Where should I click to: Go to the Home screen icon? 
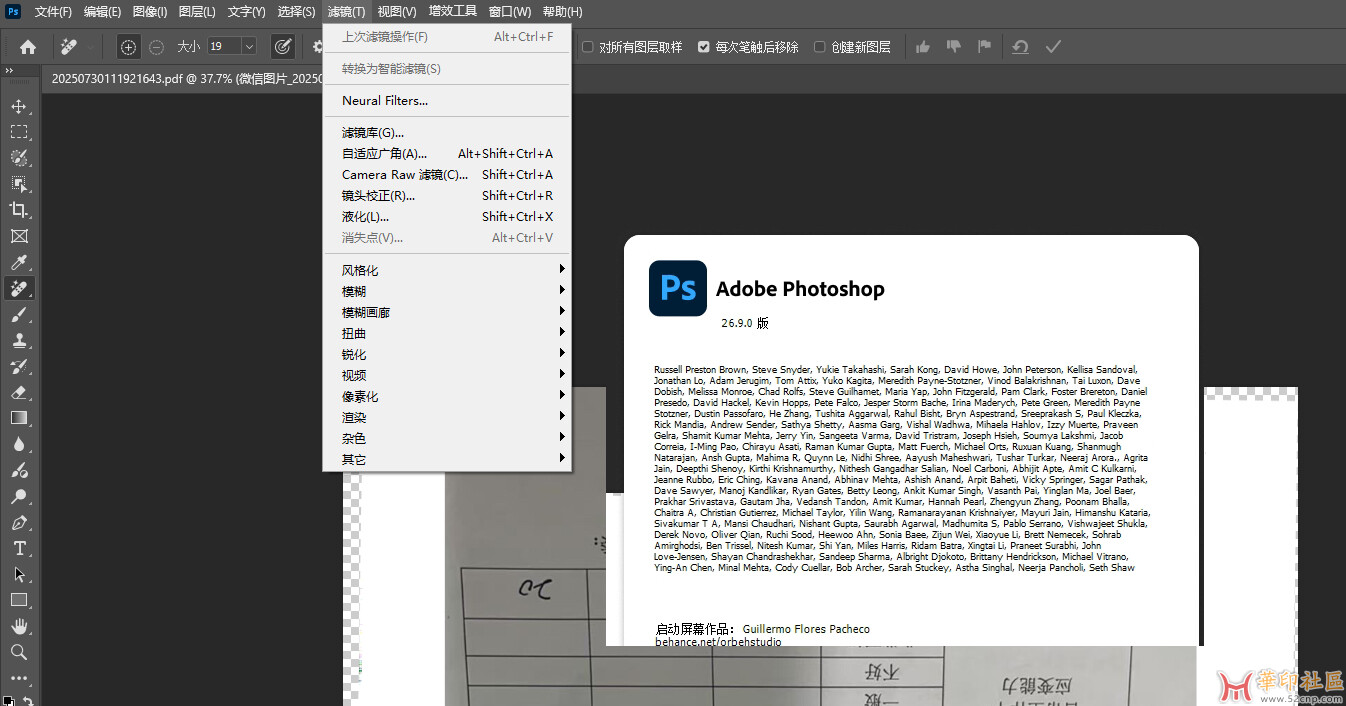point(28,46)
